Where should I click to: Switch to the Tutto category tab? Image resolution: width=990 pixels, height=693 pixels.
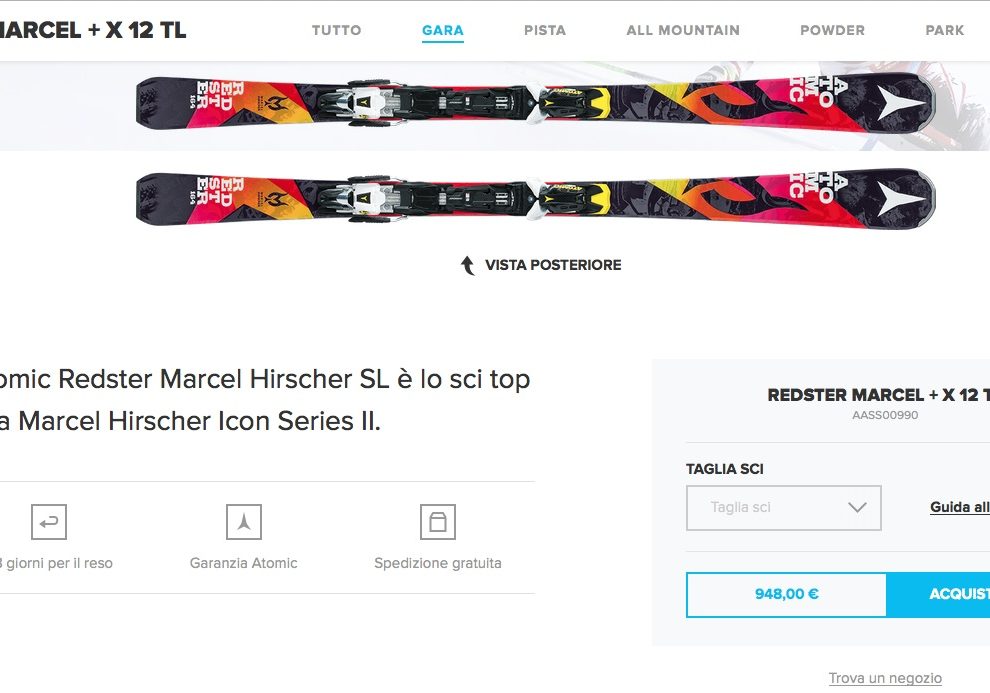tap(337, 30)
